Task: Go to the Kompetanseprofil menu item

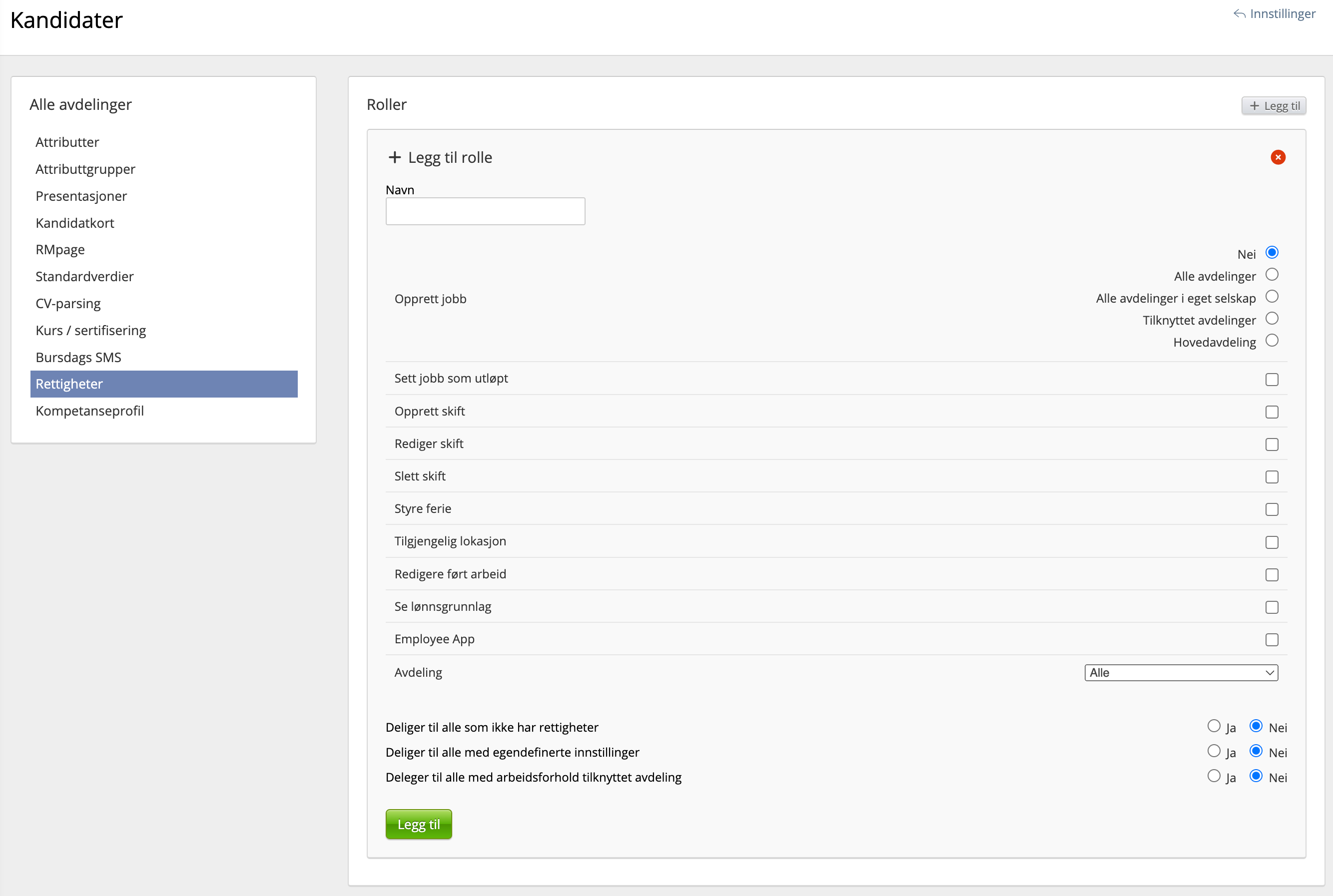Action: (90, 411)
